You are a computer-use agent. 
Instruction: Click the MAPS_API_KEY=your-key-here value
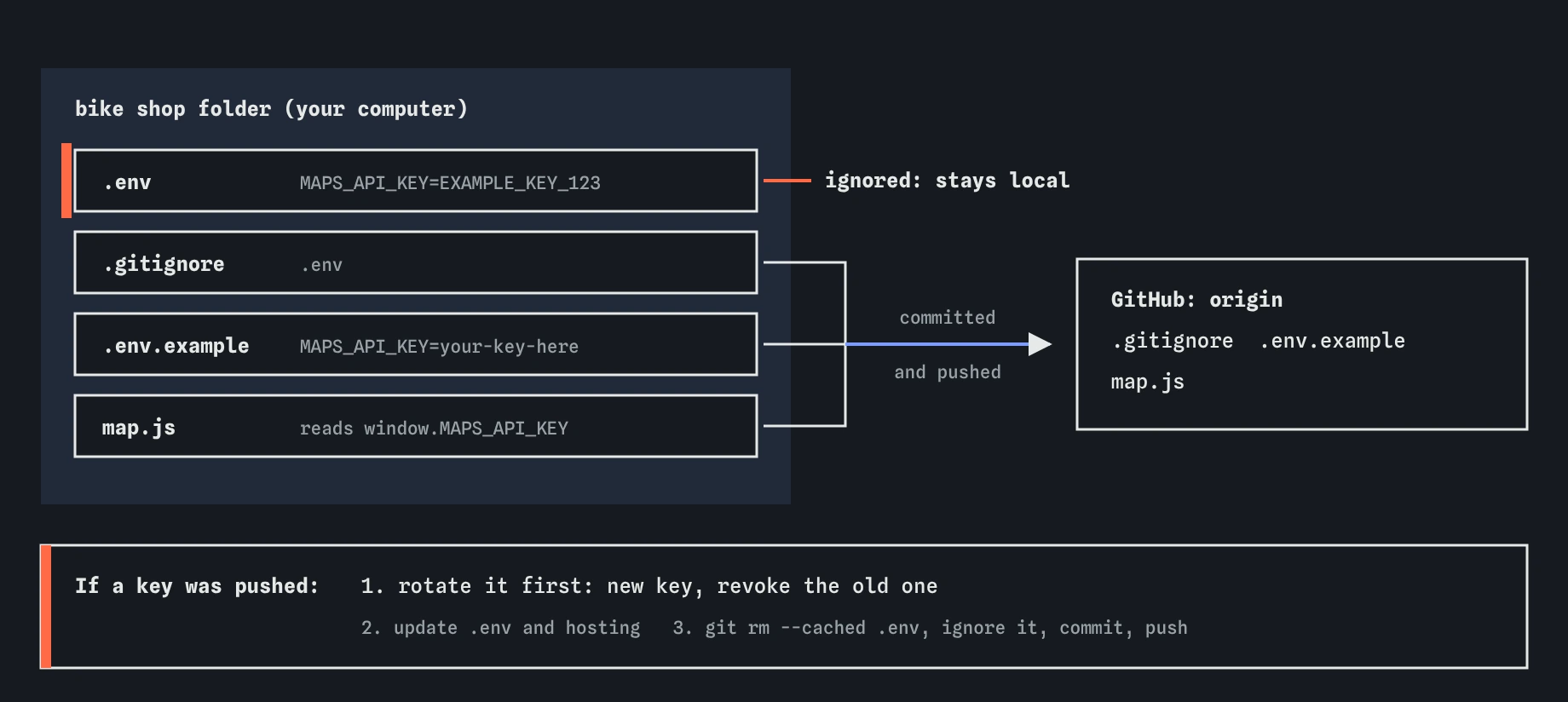point(439,347)
